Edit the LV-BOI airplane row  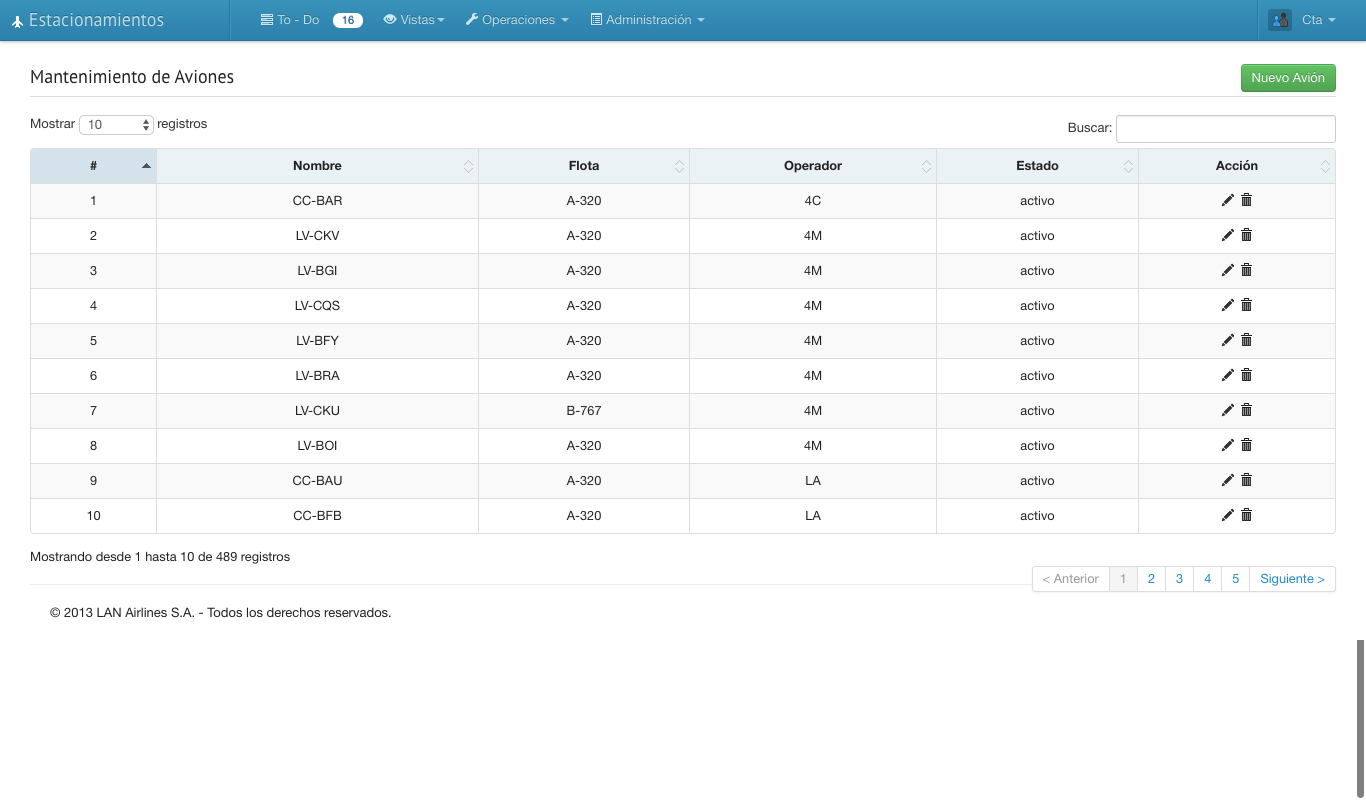point(1228,445)
